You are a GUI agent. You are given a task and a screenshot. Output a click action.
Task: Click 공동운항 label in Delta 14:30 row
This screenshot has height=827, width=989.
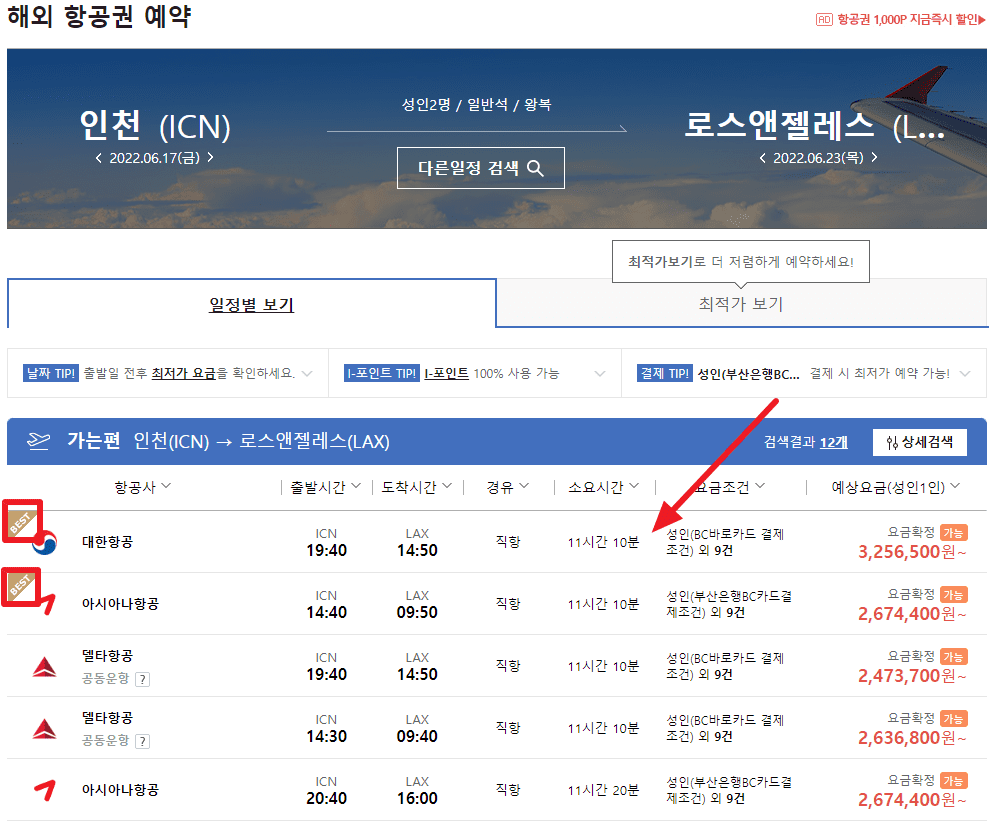point(105,740)
